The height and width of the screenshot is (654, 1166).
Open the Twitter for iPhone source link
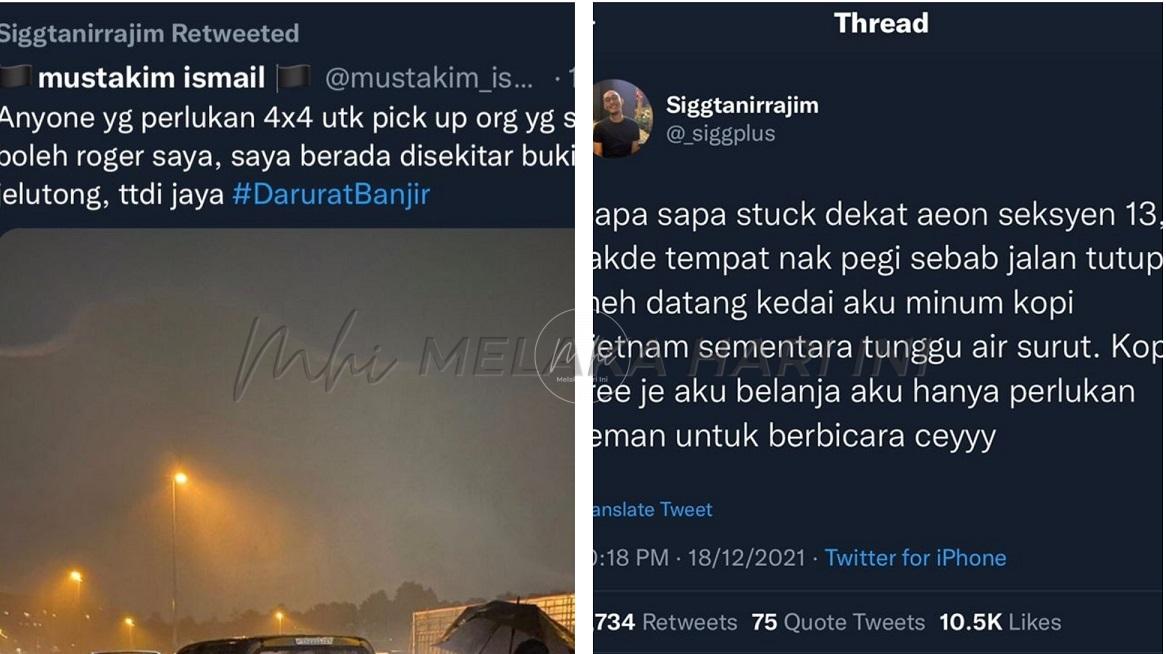[915, 558]
